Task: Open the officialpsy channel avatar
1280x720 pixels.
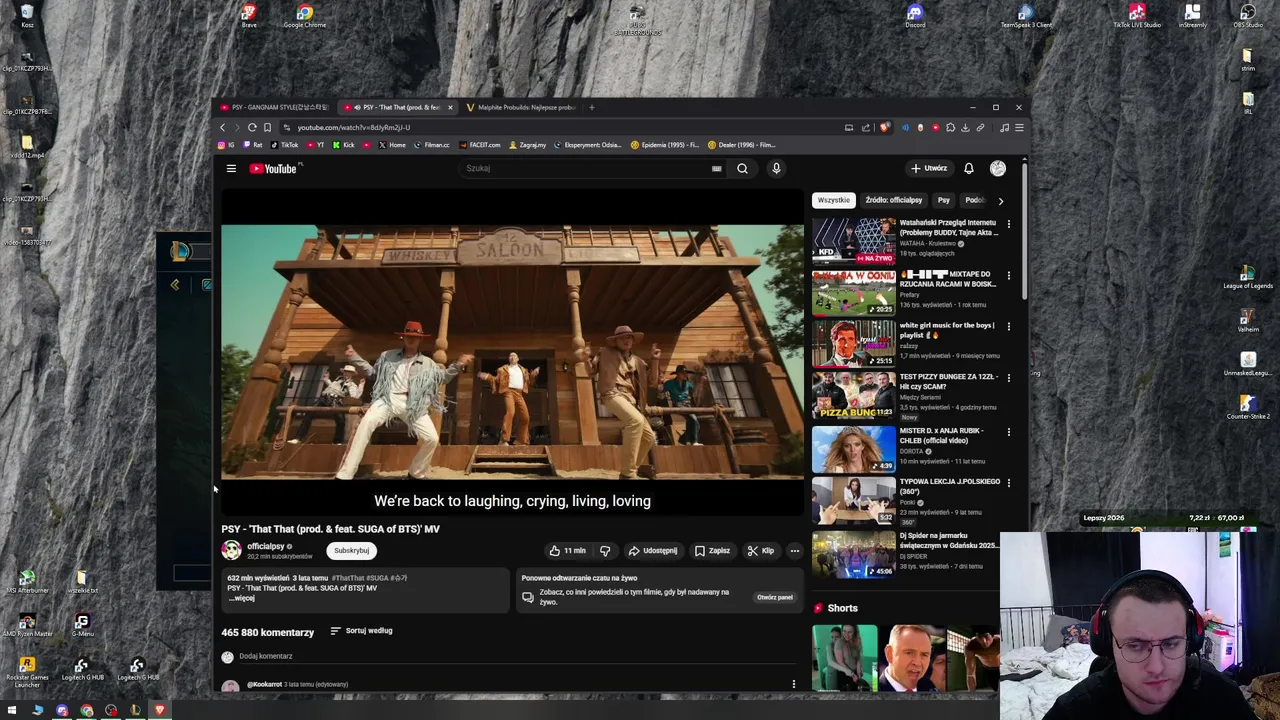Action: 231,549
